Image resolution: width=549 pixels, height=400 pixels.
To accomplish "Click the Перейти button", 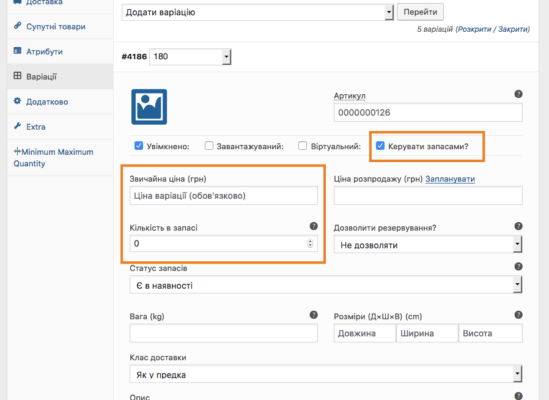I will (420, 12).
